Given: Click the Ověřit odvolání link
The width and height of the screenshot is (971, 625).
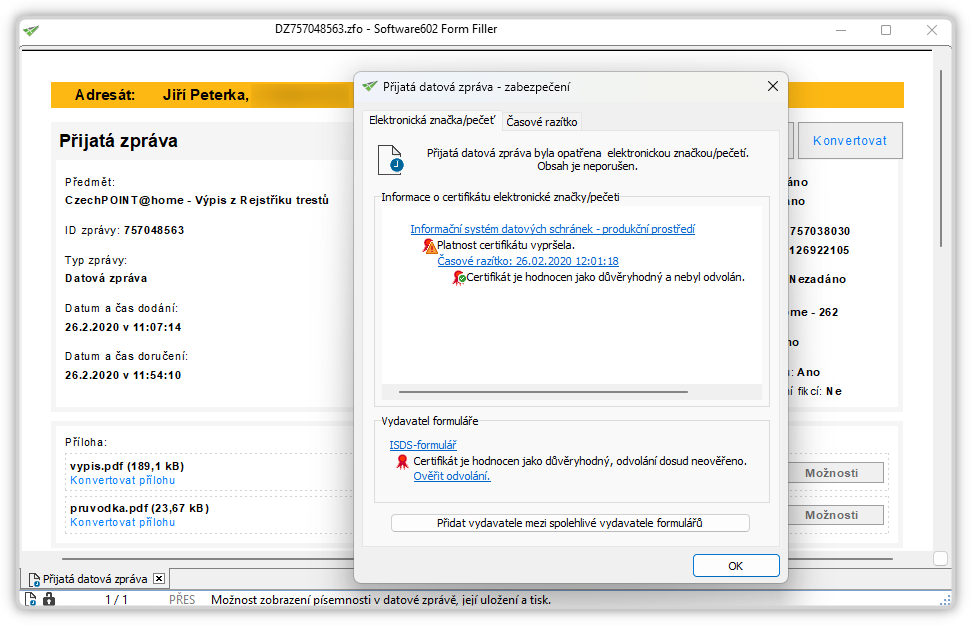Looking at the screenshot, I should pyautogui.click(x=451, y=476).
